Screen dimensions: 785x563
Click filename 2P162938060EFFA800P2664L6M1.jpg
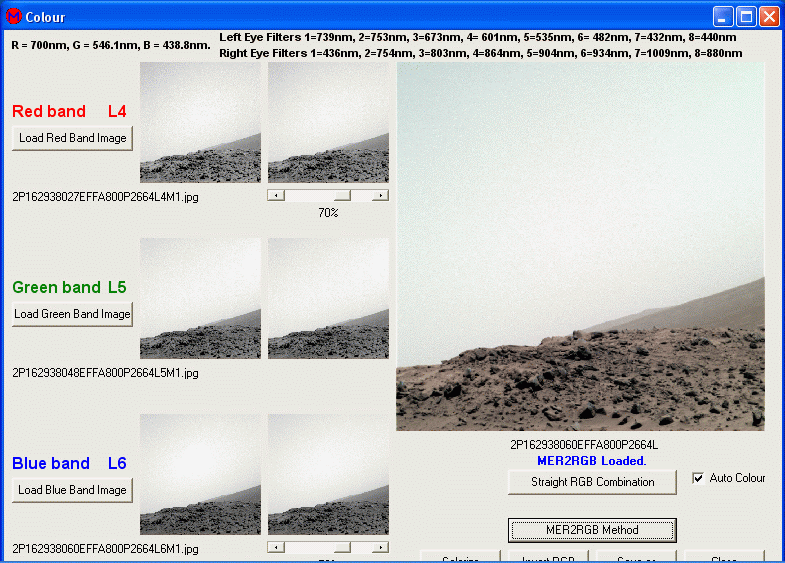pyautogui.click(x=105, y=549)
